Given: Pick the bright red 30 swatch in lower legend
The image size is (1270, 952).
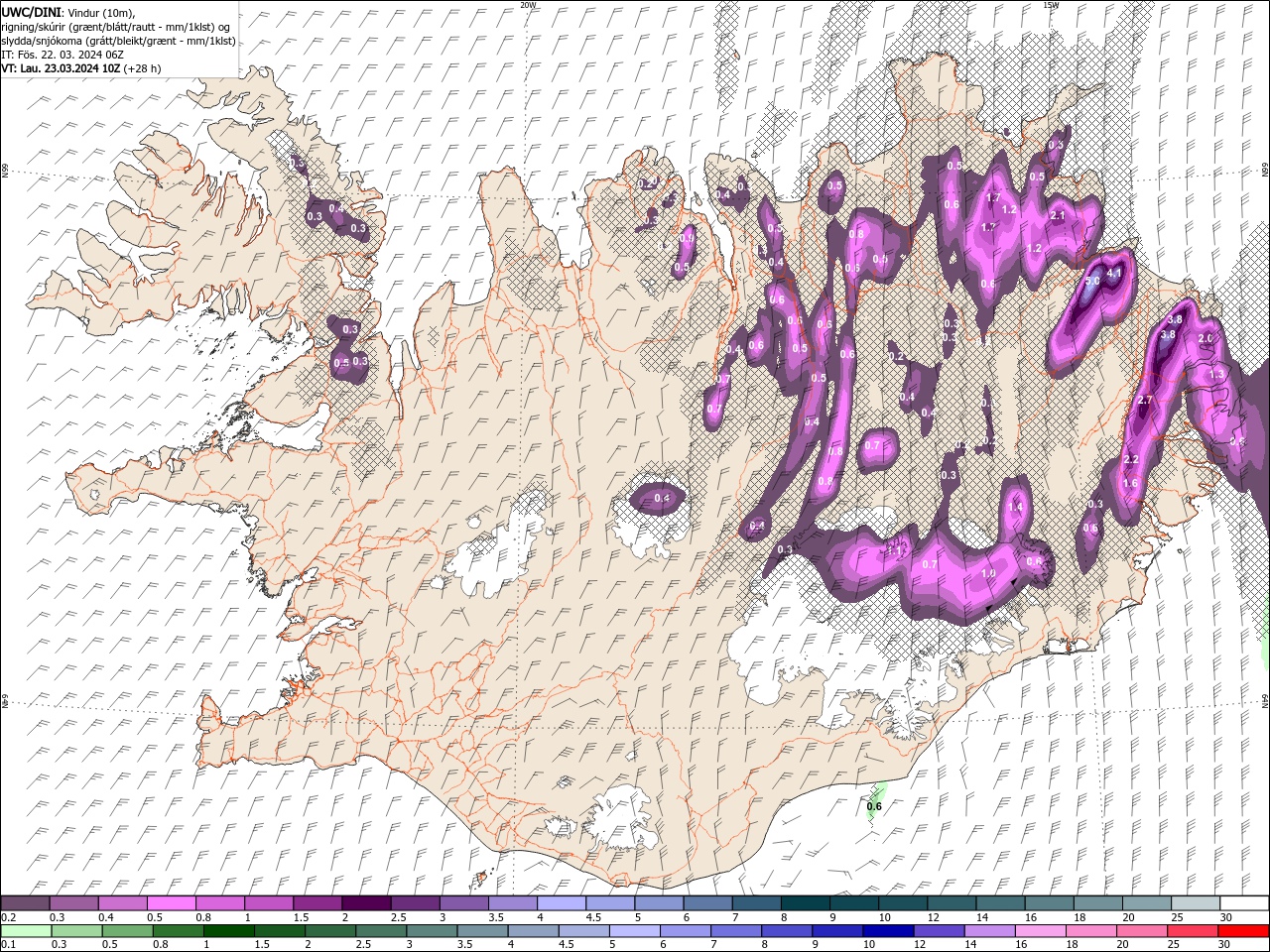Looking at the screenshot, I should 1243,931.
